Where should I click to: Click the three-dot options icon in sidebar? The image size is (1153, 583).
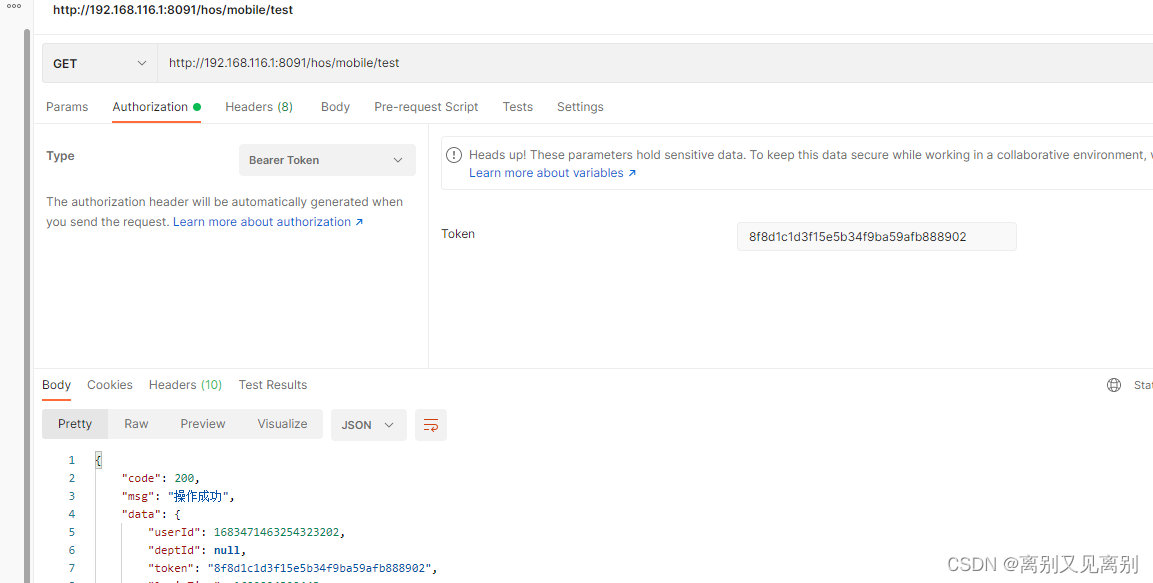14,7
